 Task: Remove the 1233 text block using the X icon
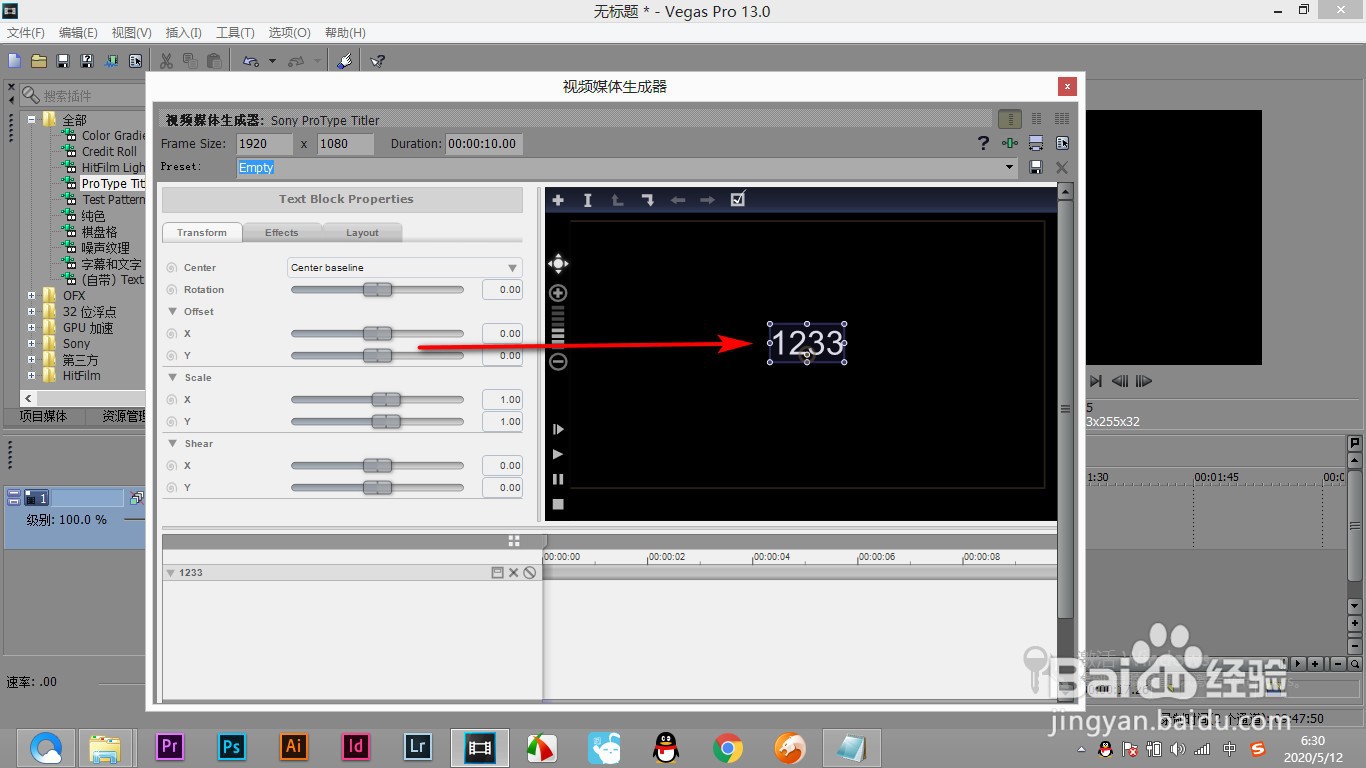pos(513,572)
